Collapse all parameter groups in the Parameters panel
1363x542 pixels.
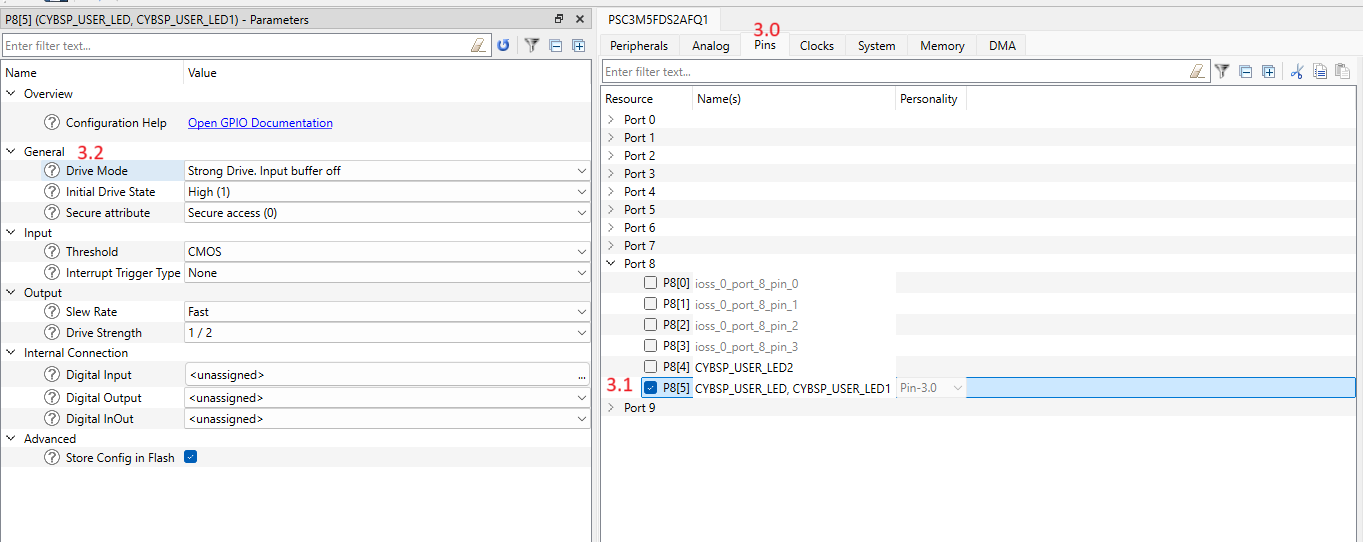click(555, 45)
